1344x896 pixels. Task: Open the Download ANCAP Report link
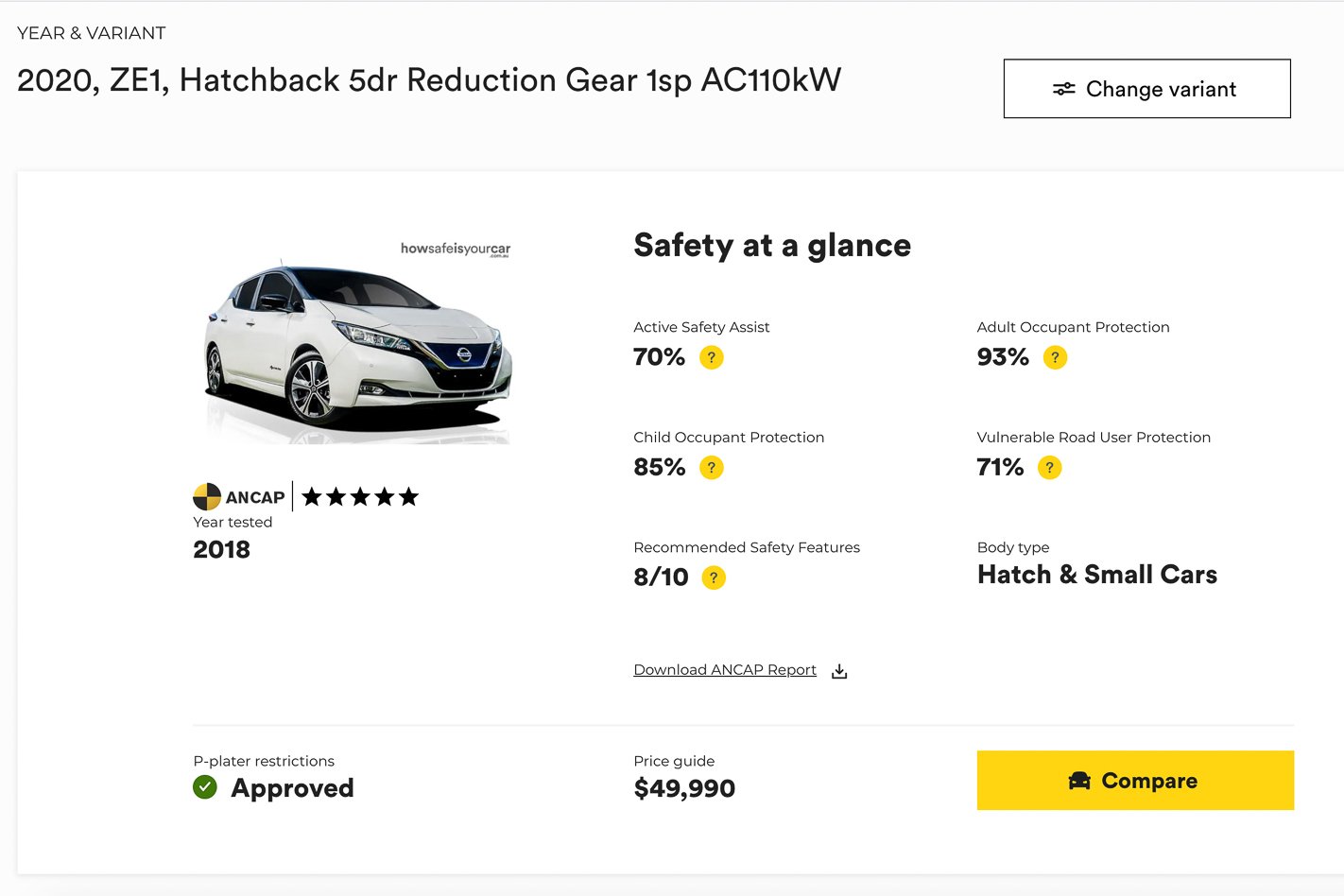(725, 670)
